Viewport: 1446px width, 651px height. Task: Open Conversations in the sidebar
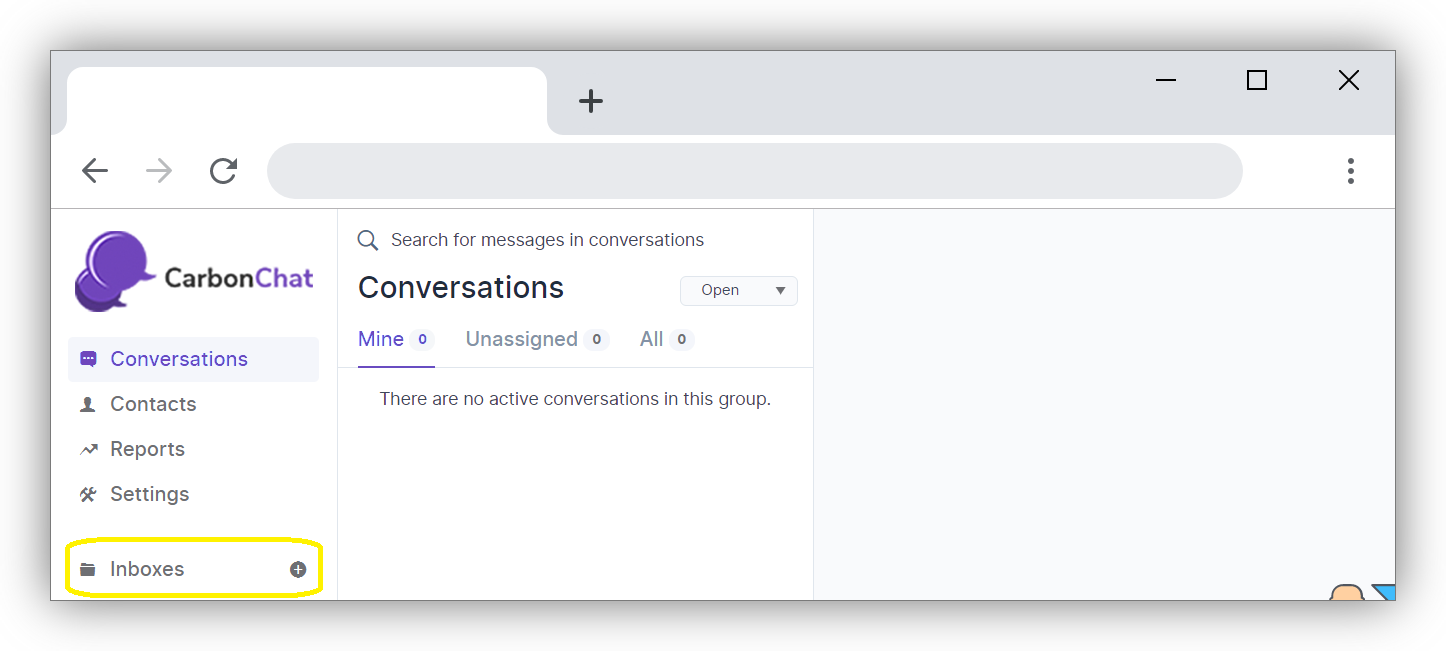click(179, 359)
